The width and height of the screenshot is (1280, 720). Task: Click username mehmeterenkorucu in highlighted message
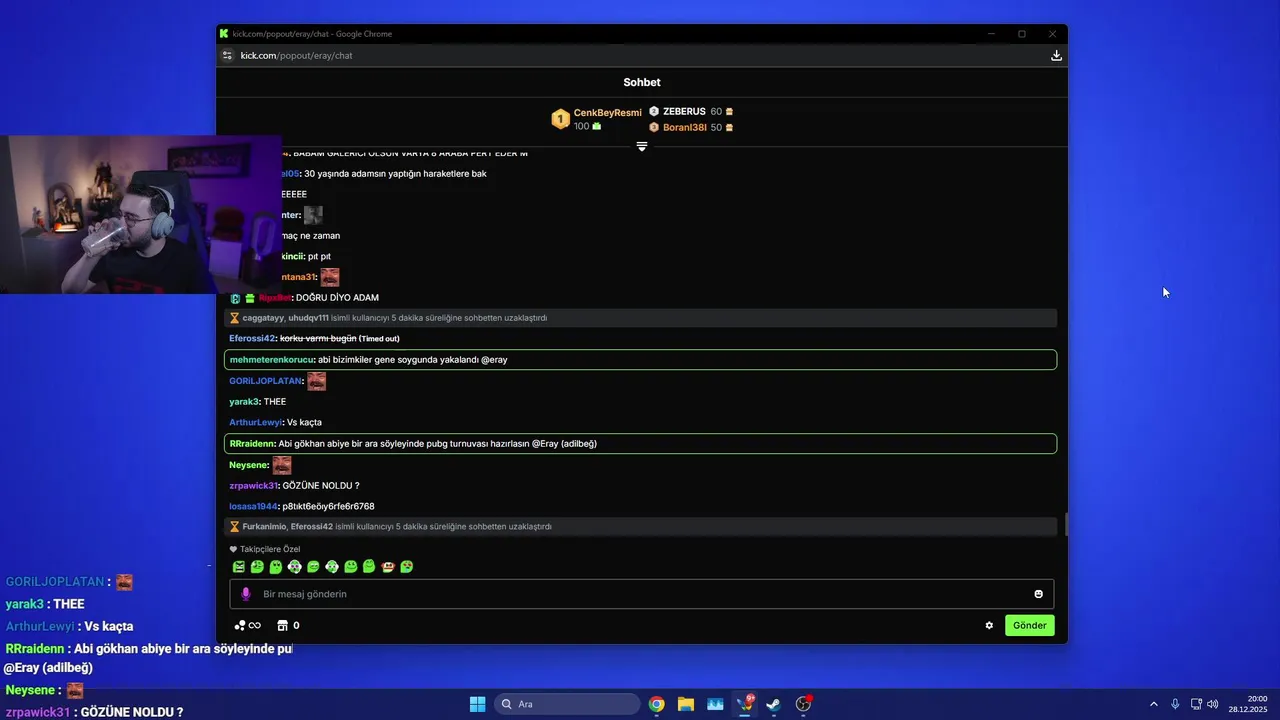click(271, 360)
